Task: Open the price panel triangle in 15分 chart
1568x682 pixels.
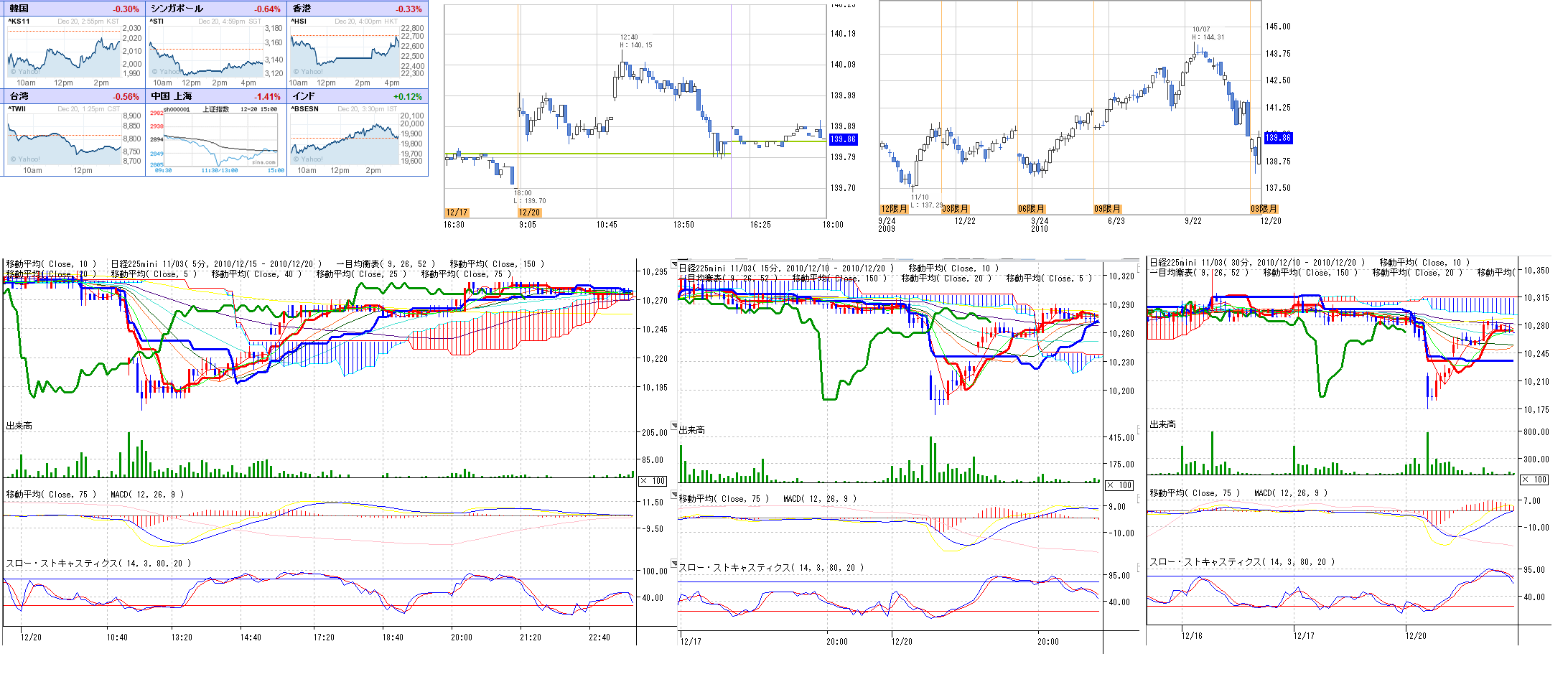Action: pyautogui.click(x=674, y=264)
